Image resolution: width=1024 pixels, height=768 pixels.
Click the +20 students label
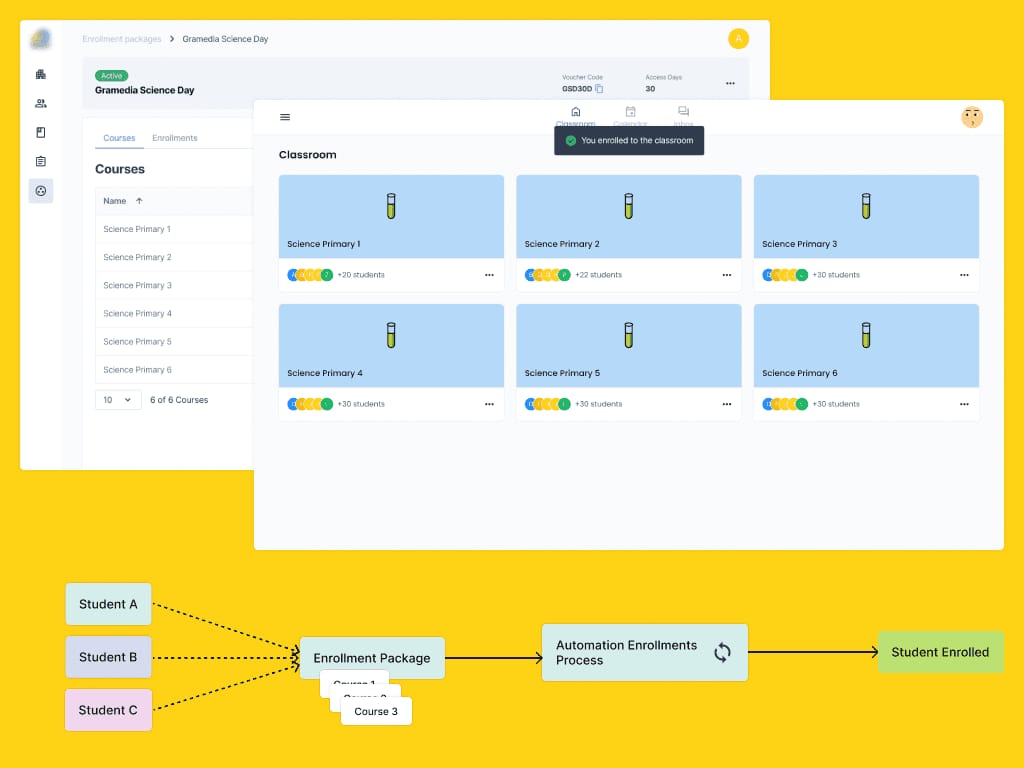[360, 275]
